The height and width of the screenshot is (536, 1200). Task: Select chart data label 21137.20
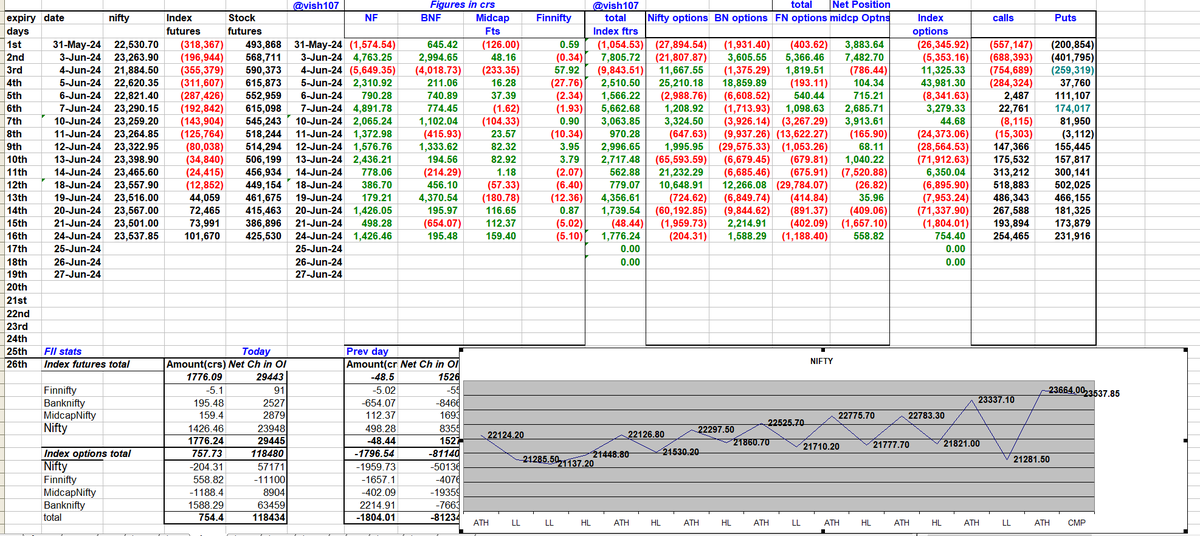pos(575,463)
